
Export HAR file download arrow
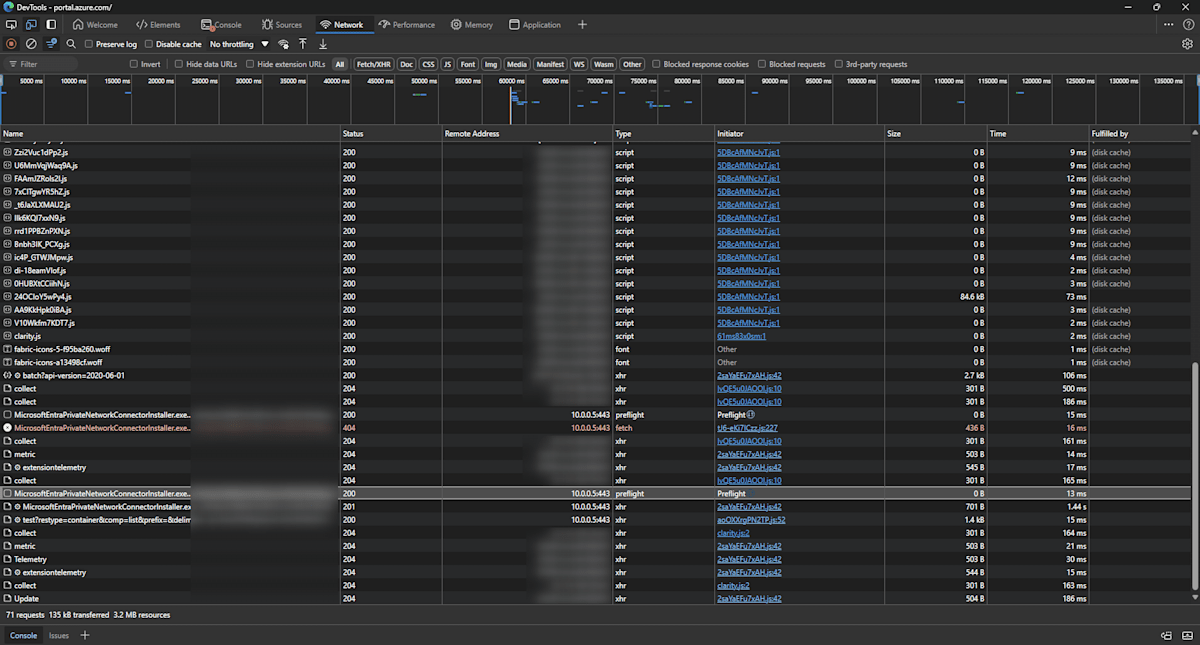323,44
